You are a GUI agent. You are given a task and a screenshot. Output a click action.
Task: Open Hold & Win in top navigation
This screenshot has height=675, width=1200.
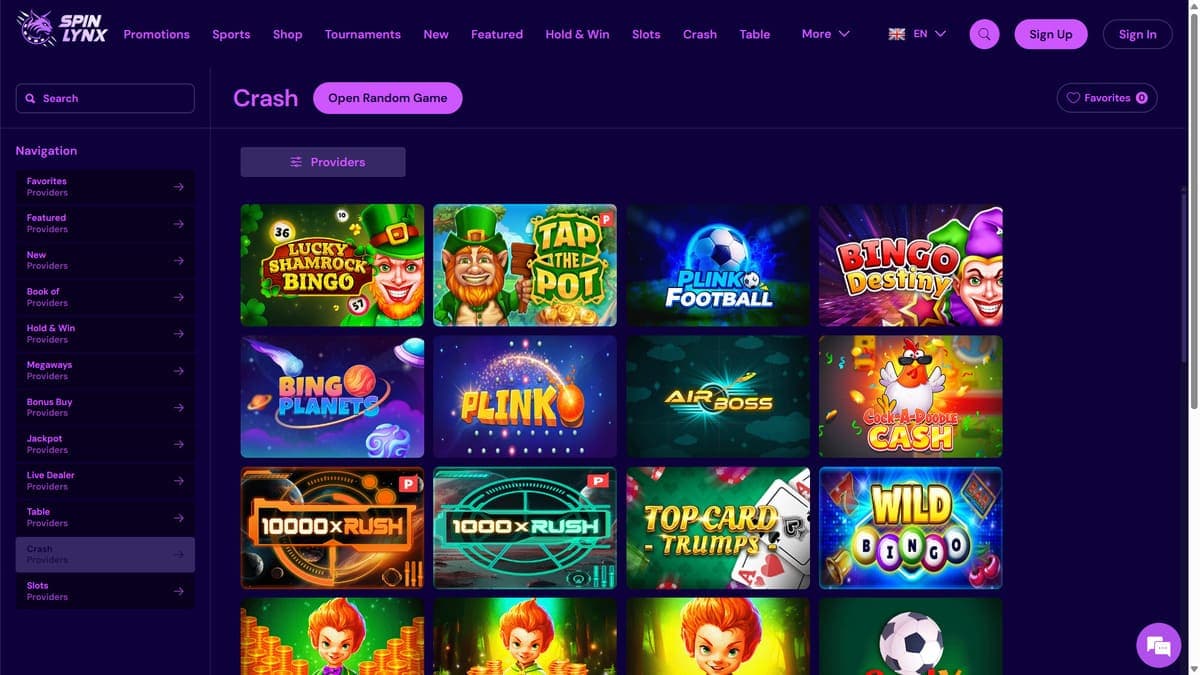pos(577,34)
